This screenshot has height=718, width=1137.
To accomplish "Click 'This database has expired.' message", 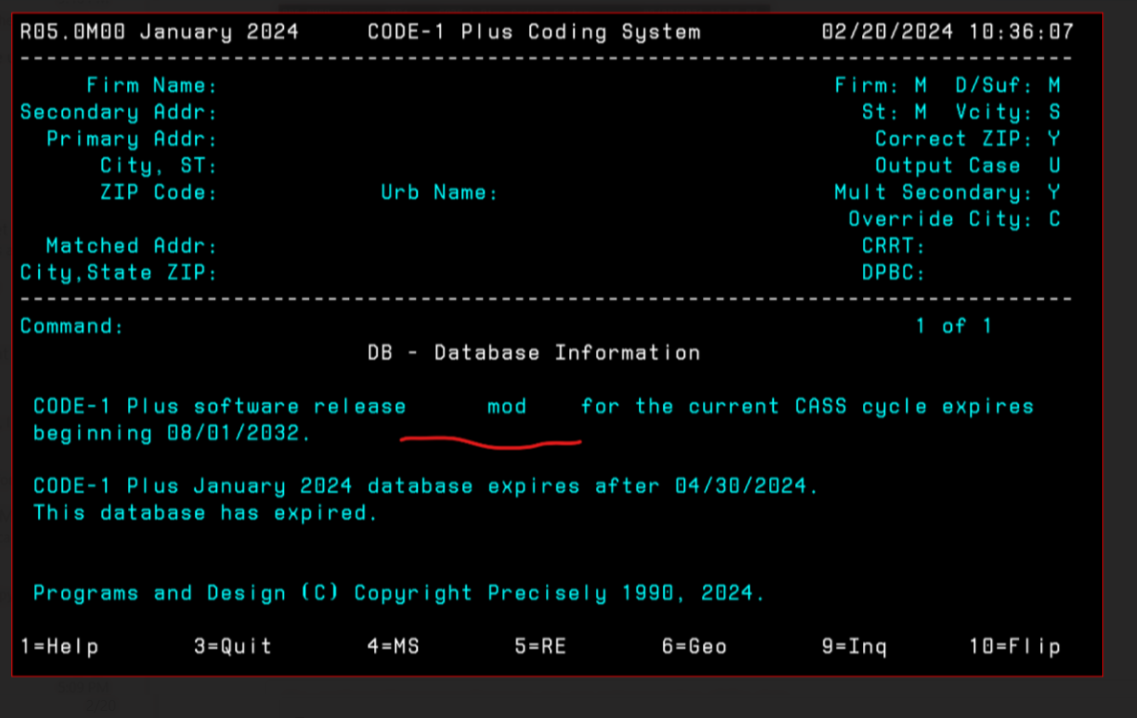I will click(x=205, y=513).
